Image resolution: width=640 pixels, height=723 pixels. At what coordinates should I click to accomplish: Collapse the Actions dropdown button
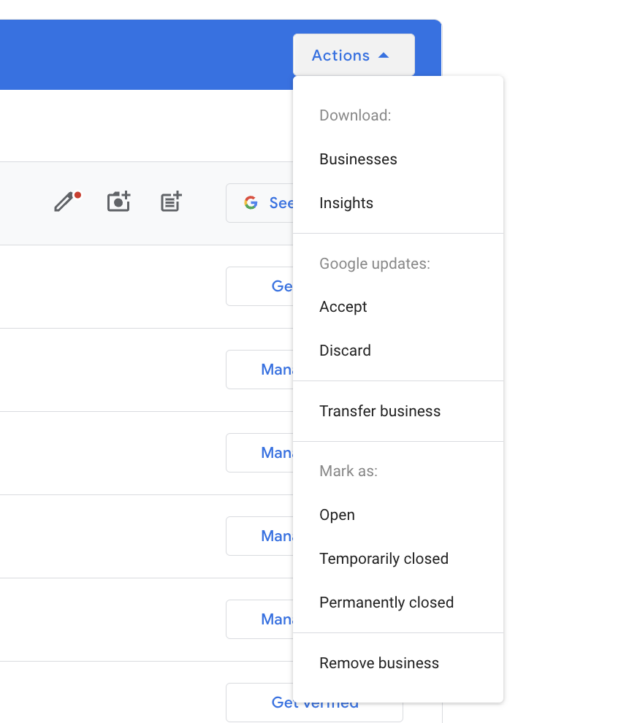pos(354,55)
